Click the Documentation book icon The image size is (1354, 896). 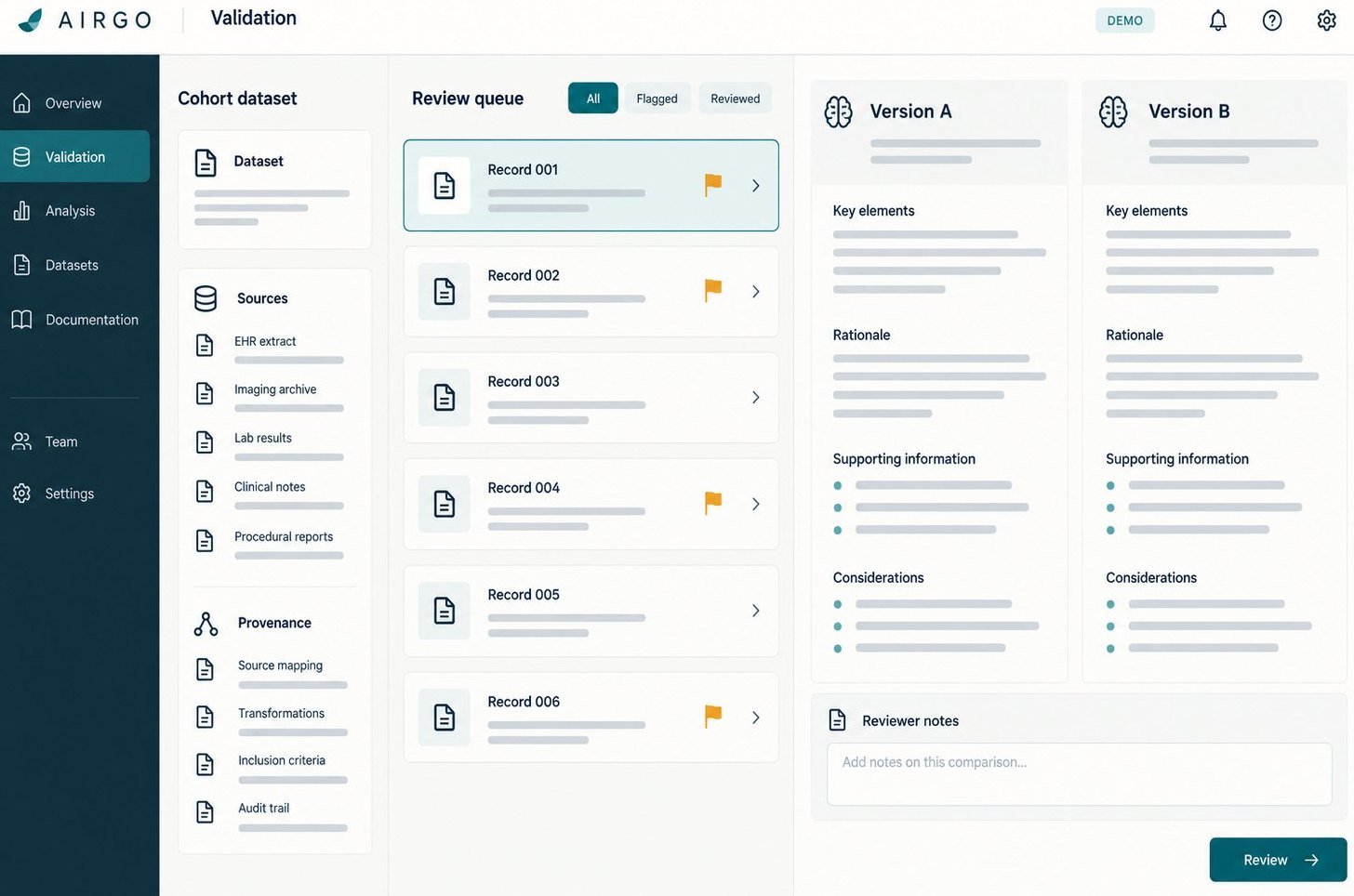pyautogui.click(x=22, y=320)
